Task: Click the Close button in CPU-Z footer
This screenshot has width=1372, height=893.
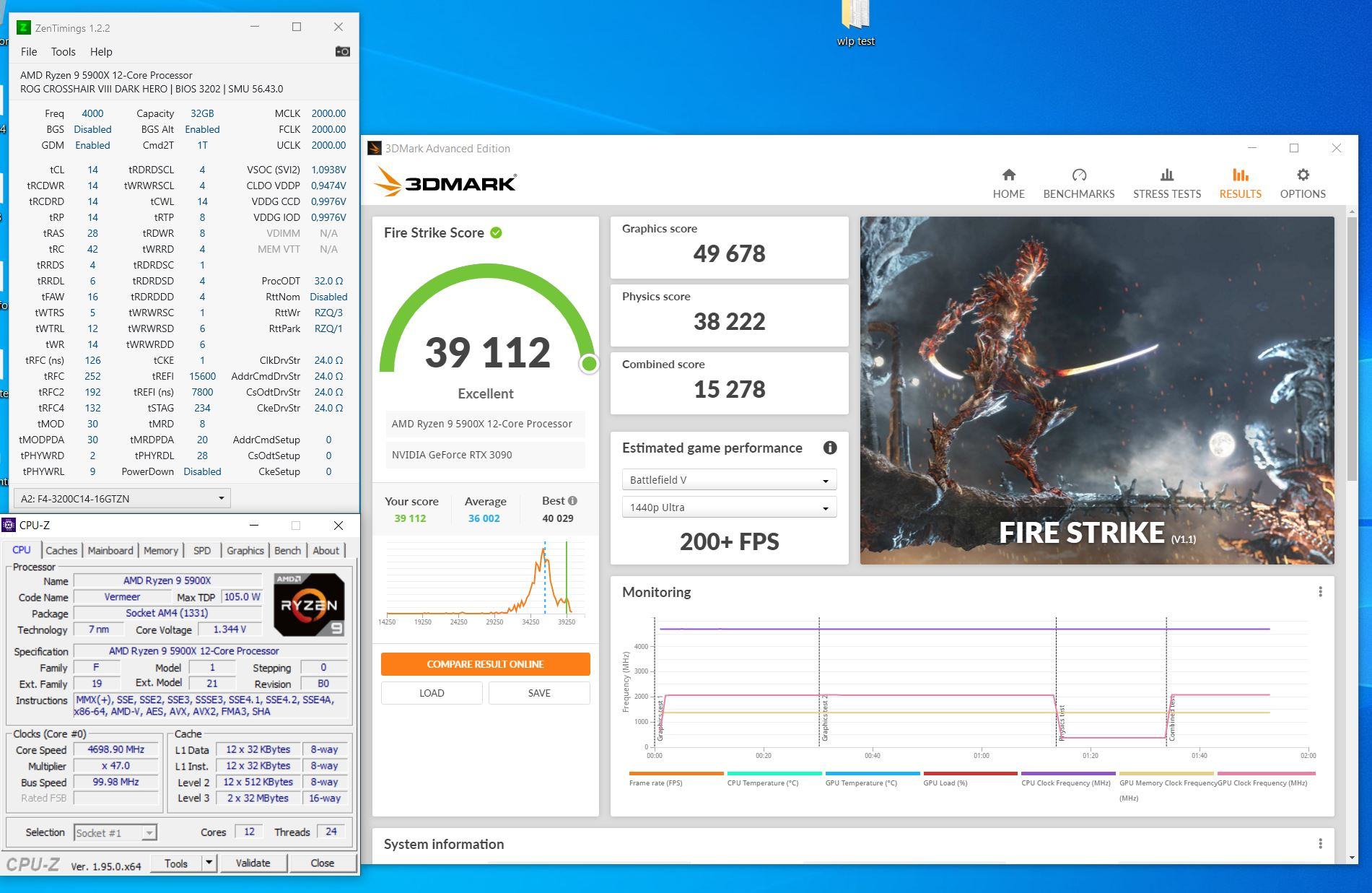Action: tap(323, 863)
